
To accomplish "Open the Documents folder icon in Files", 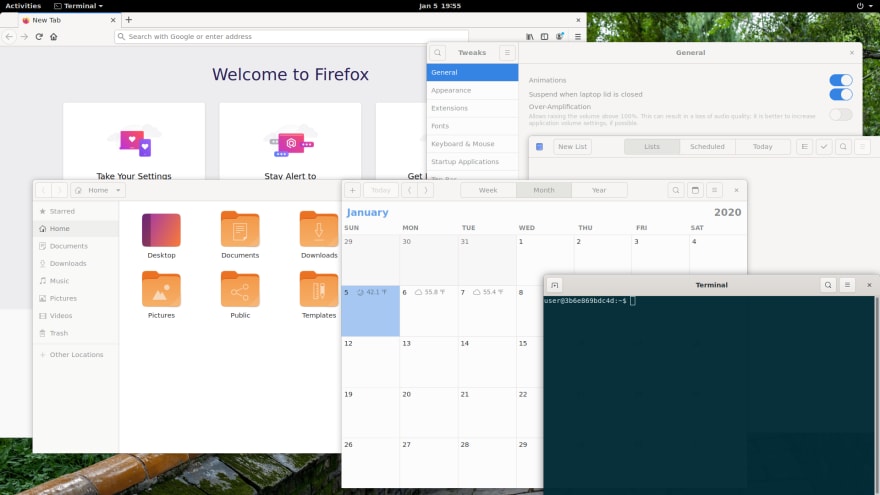I will coord(240,229).
